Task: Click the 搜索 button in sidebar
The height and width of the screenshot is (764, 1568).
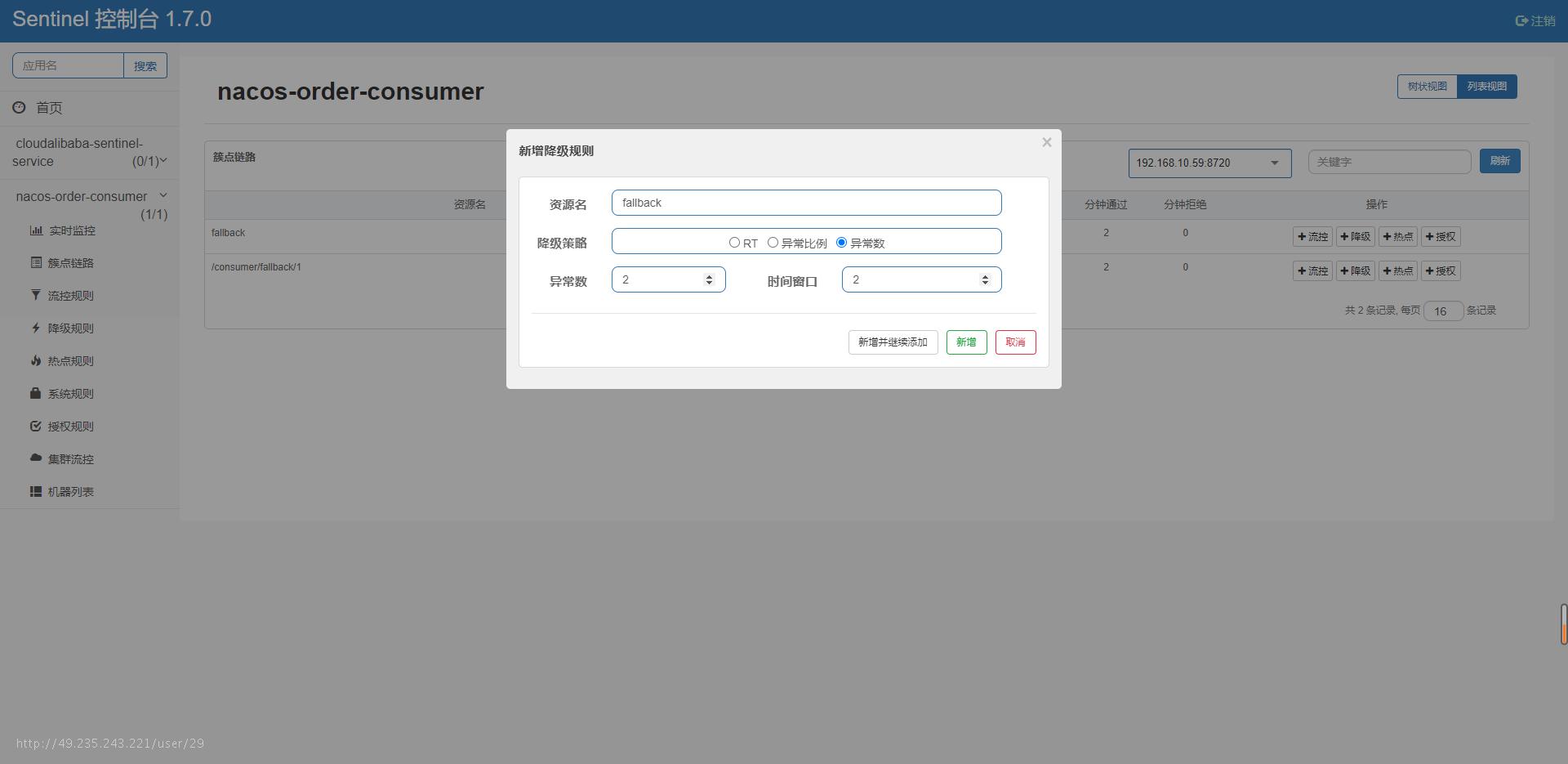Action: click(x=145, y=65)
